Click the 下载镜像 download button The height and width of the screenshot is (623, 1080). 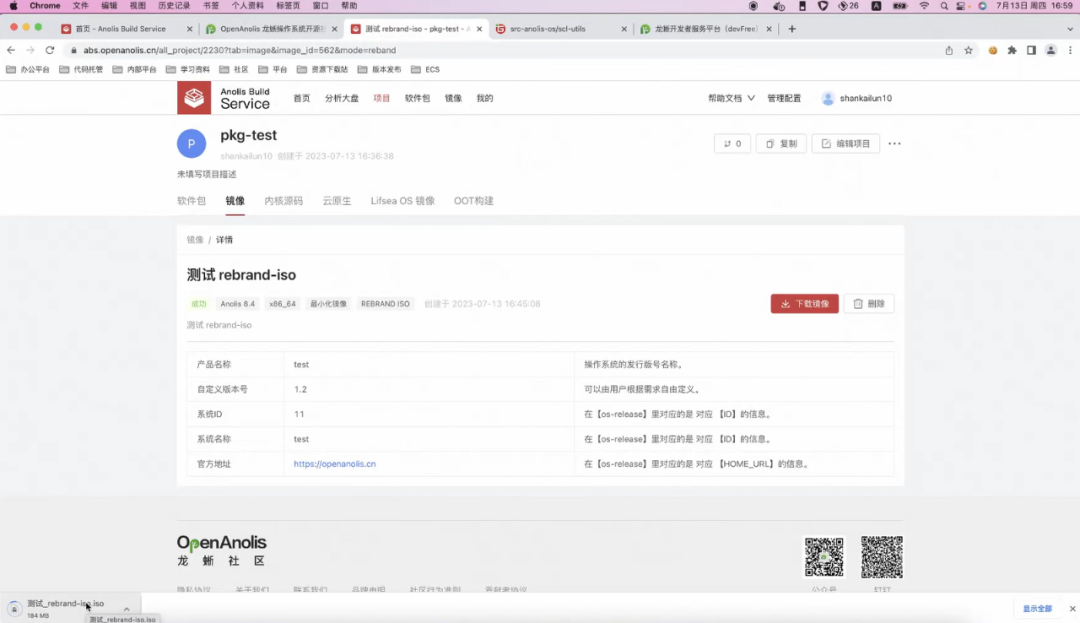click(804, 304)
